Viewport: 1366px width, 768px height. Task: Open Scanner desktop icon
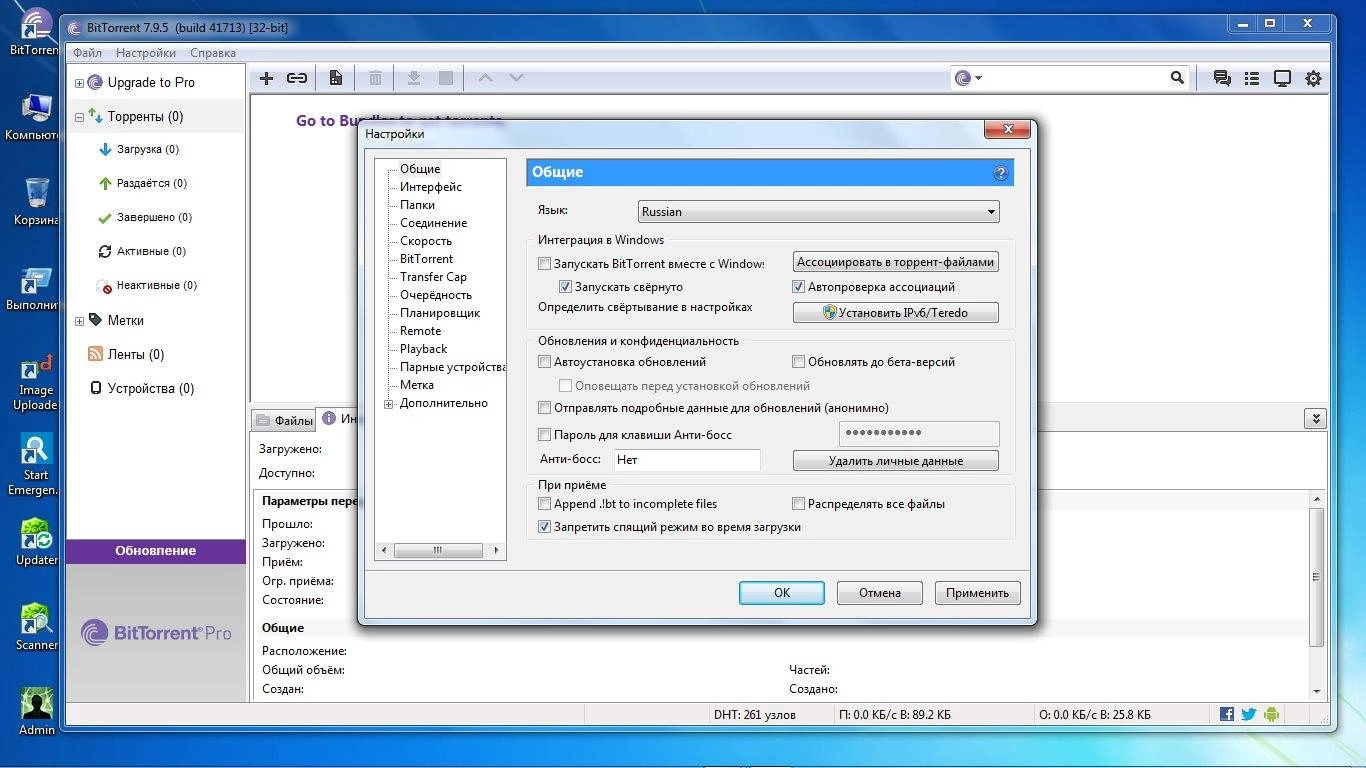tap(36, 627)
